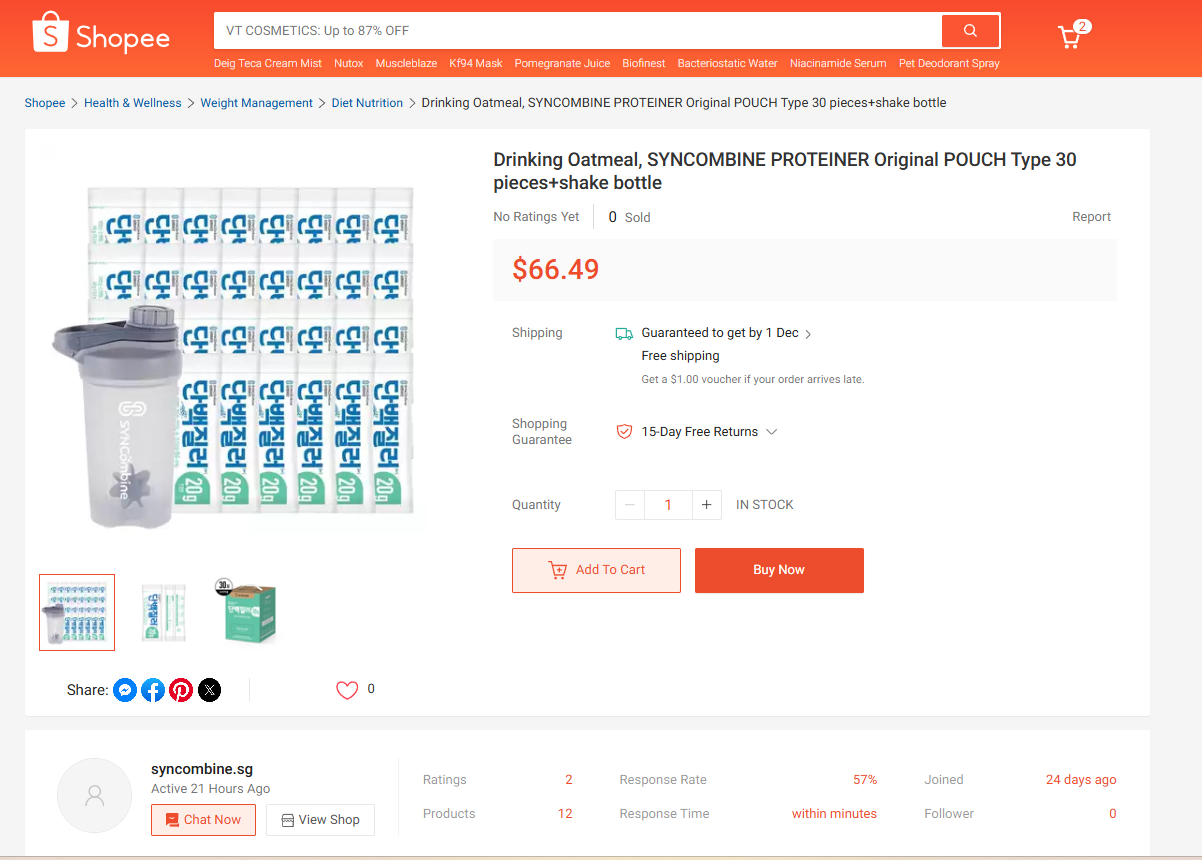The height and width of the screenshot is (860, 1202).
Task: Increase quantity with plus button
Action: click(706, 505)
